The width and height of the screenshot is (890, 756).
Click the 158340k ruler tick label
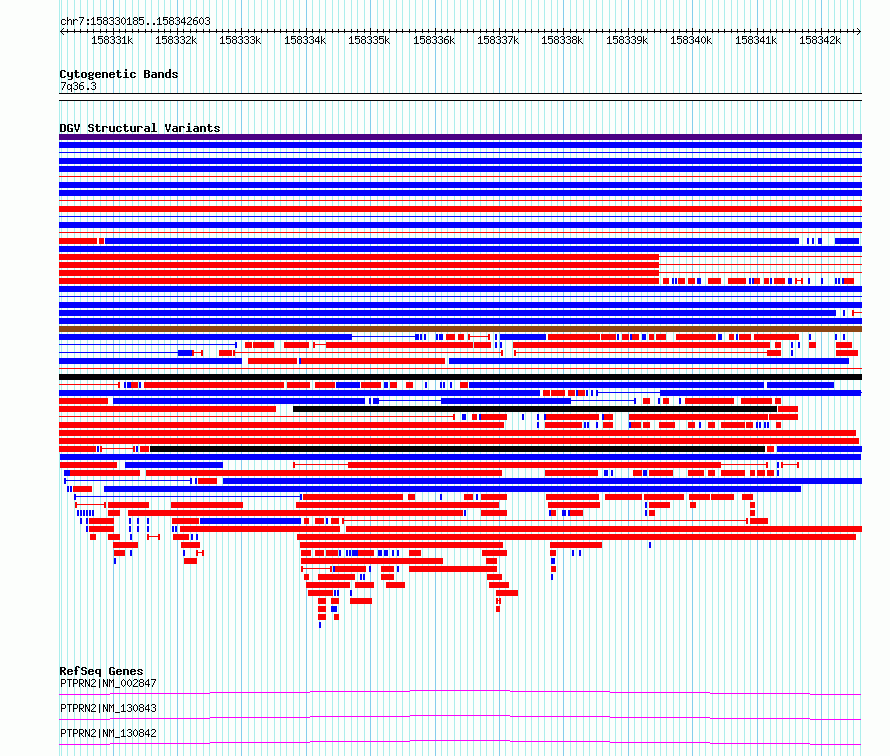click(691, 40)
